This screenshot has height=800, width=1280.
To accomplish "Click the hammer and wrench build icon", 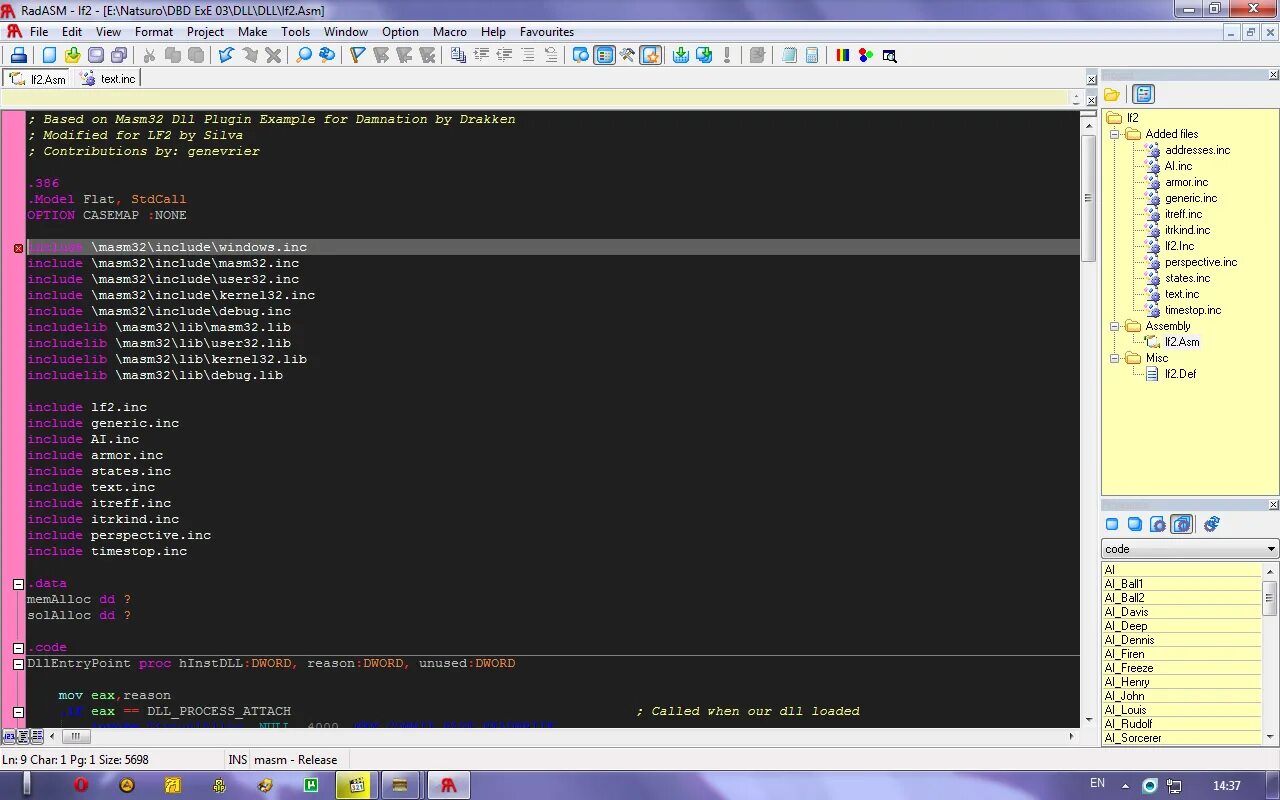I will 627,55.
